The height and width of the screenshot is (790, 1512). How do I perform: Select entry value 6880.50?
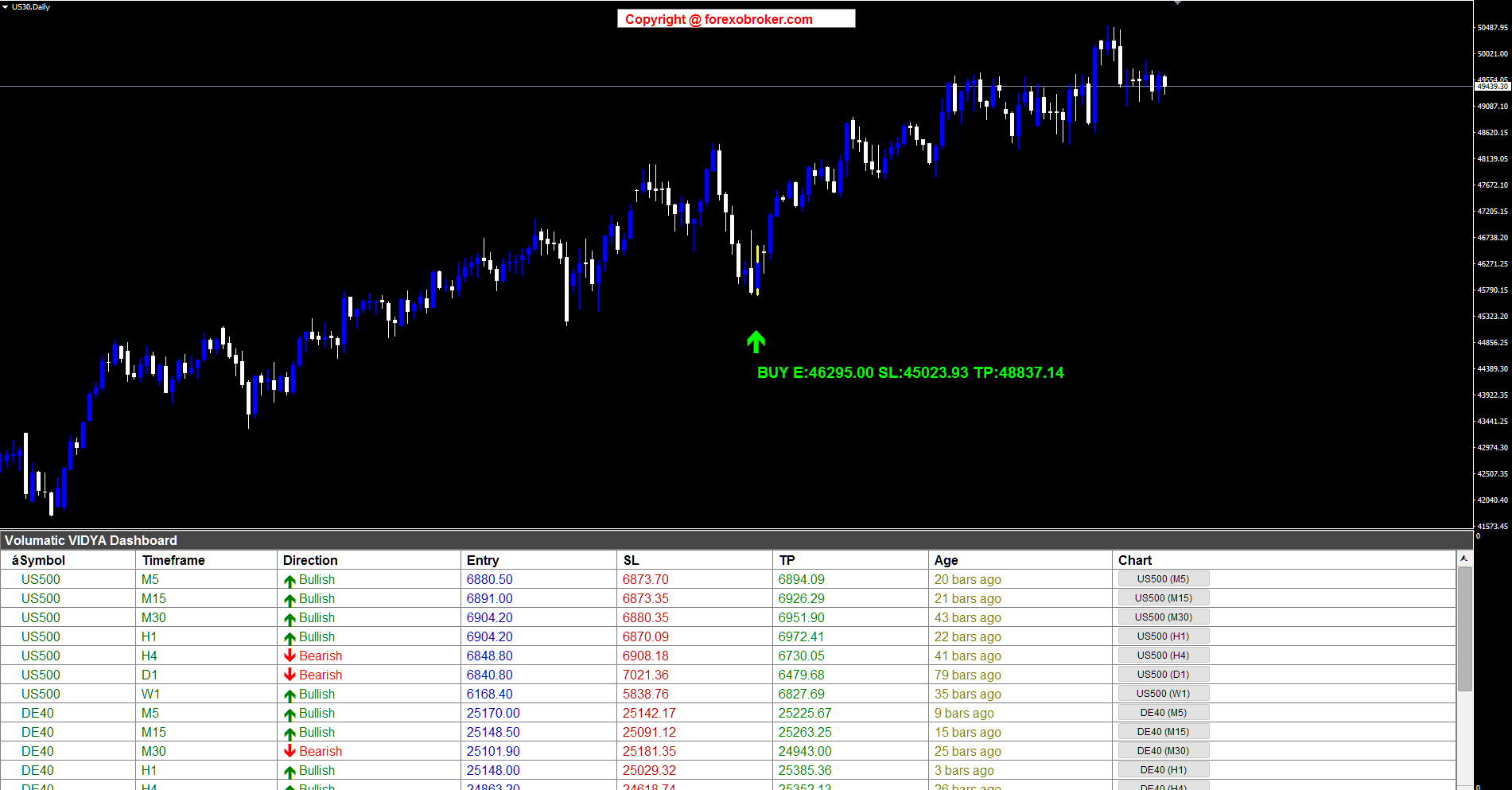click(x=489, y=579)
